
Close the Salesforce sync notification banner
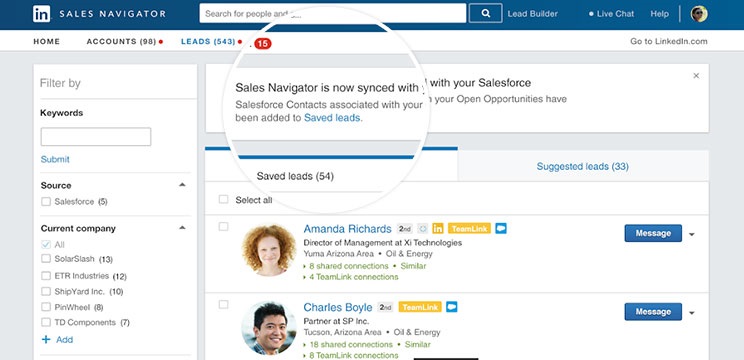[x=696, y=75]
